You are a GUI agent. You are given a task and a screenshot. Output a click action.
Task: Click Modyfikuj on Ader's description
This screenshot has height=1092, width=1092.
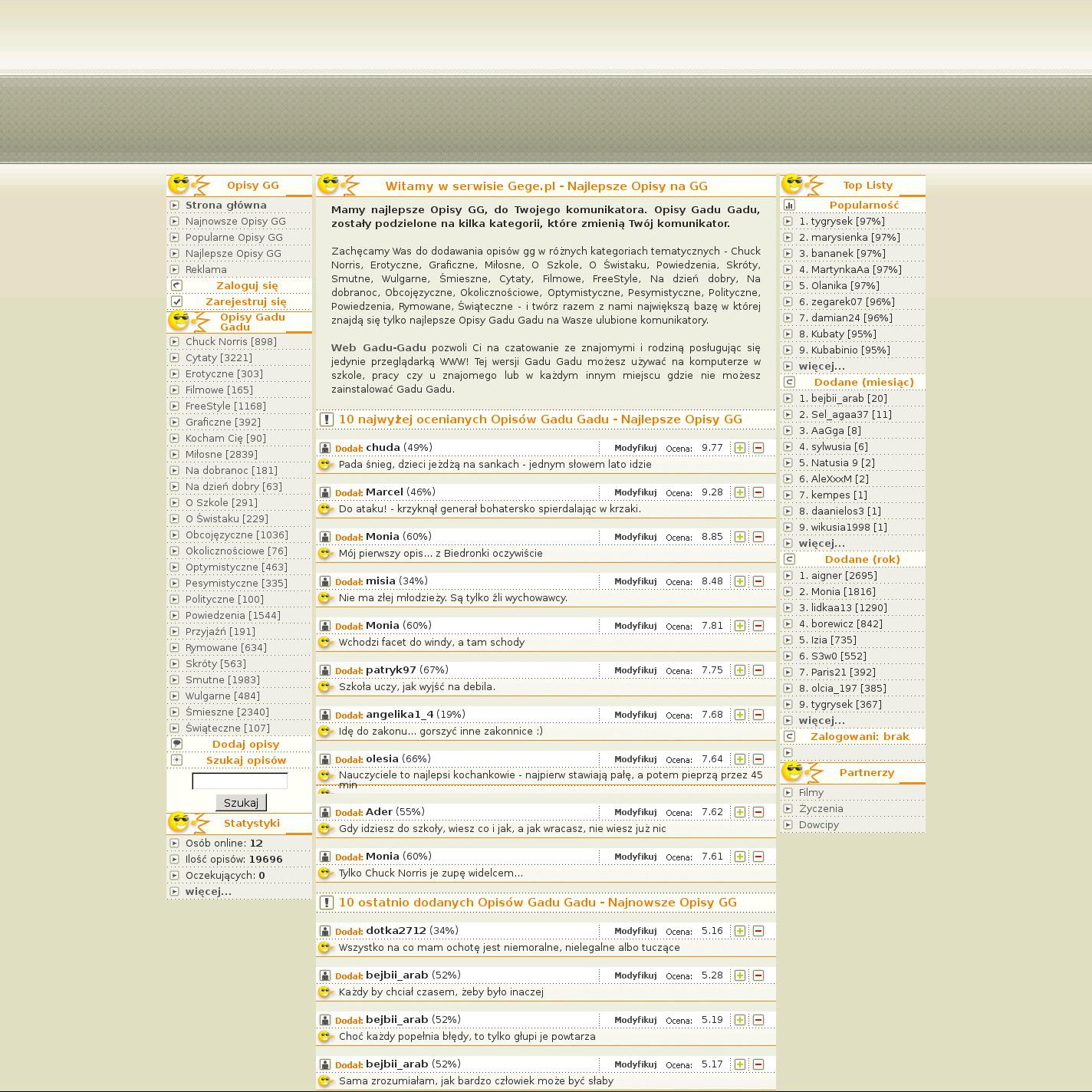tap(635, 812)
